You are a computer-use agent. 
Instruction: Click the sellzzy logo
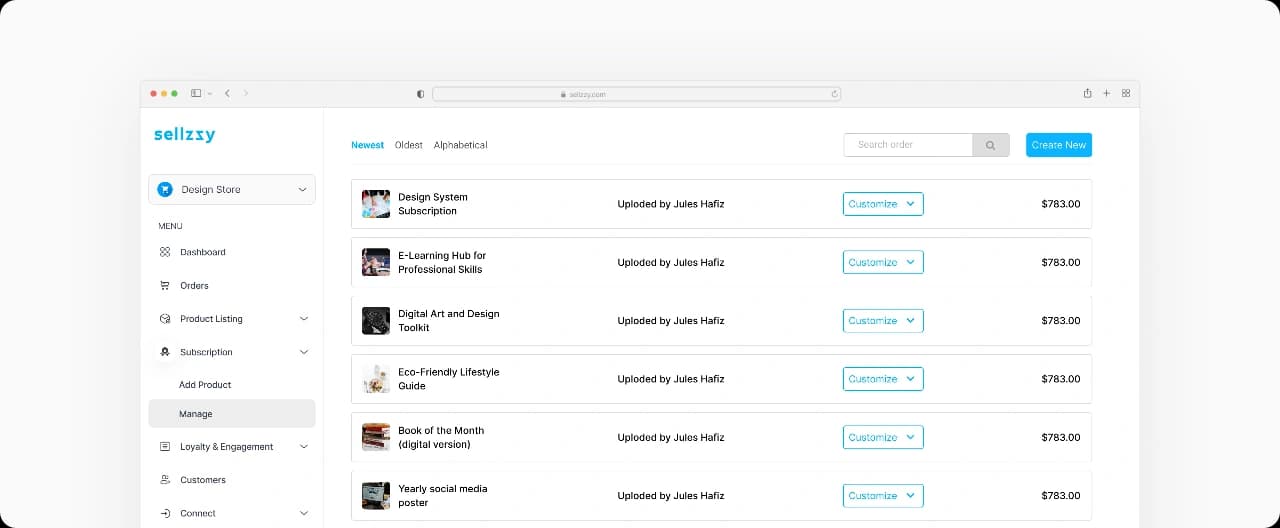point(184,134)
